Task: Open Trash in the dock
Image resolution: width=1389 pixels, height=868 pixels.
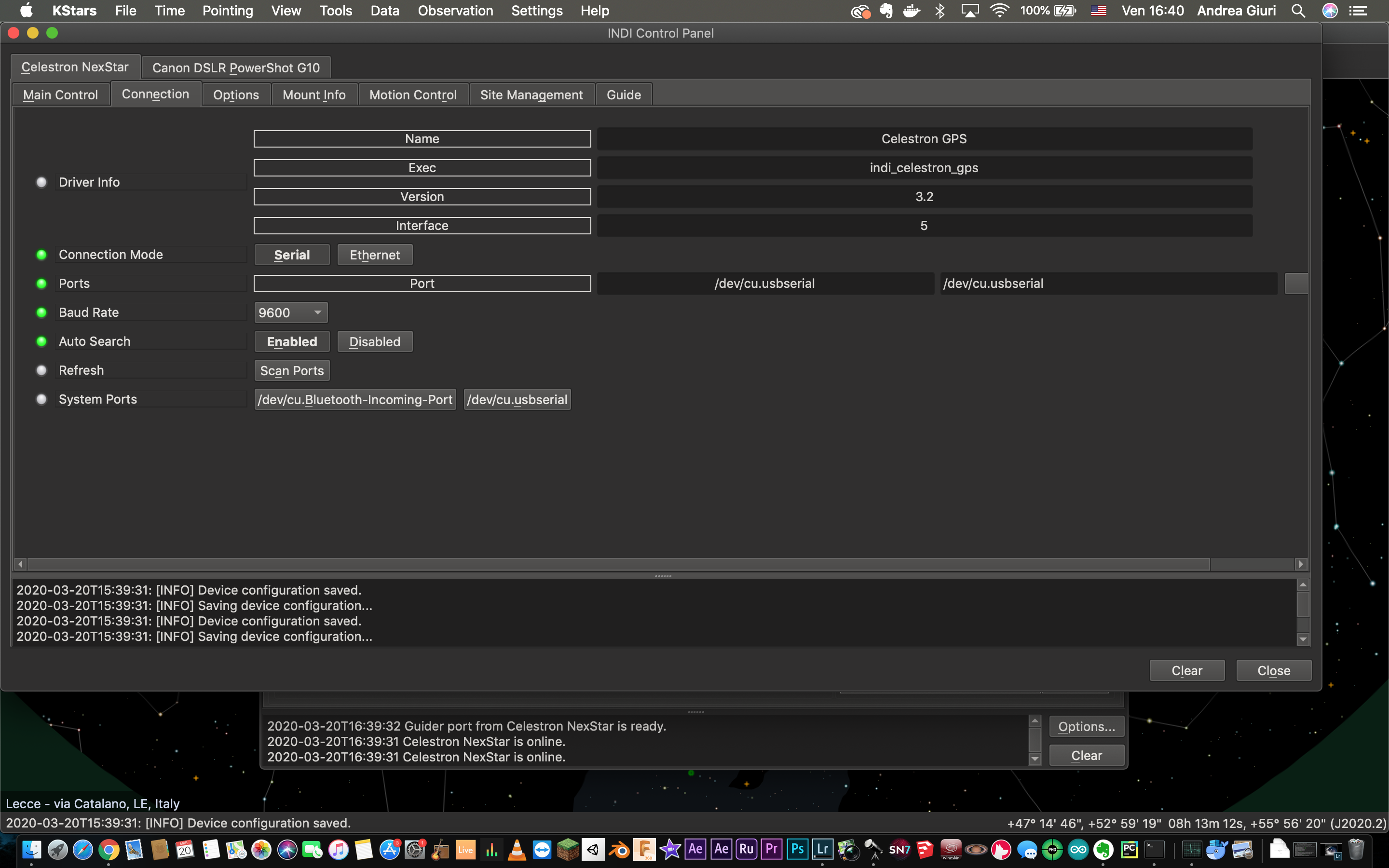Action: 1356,849
